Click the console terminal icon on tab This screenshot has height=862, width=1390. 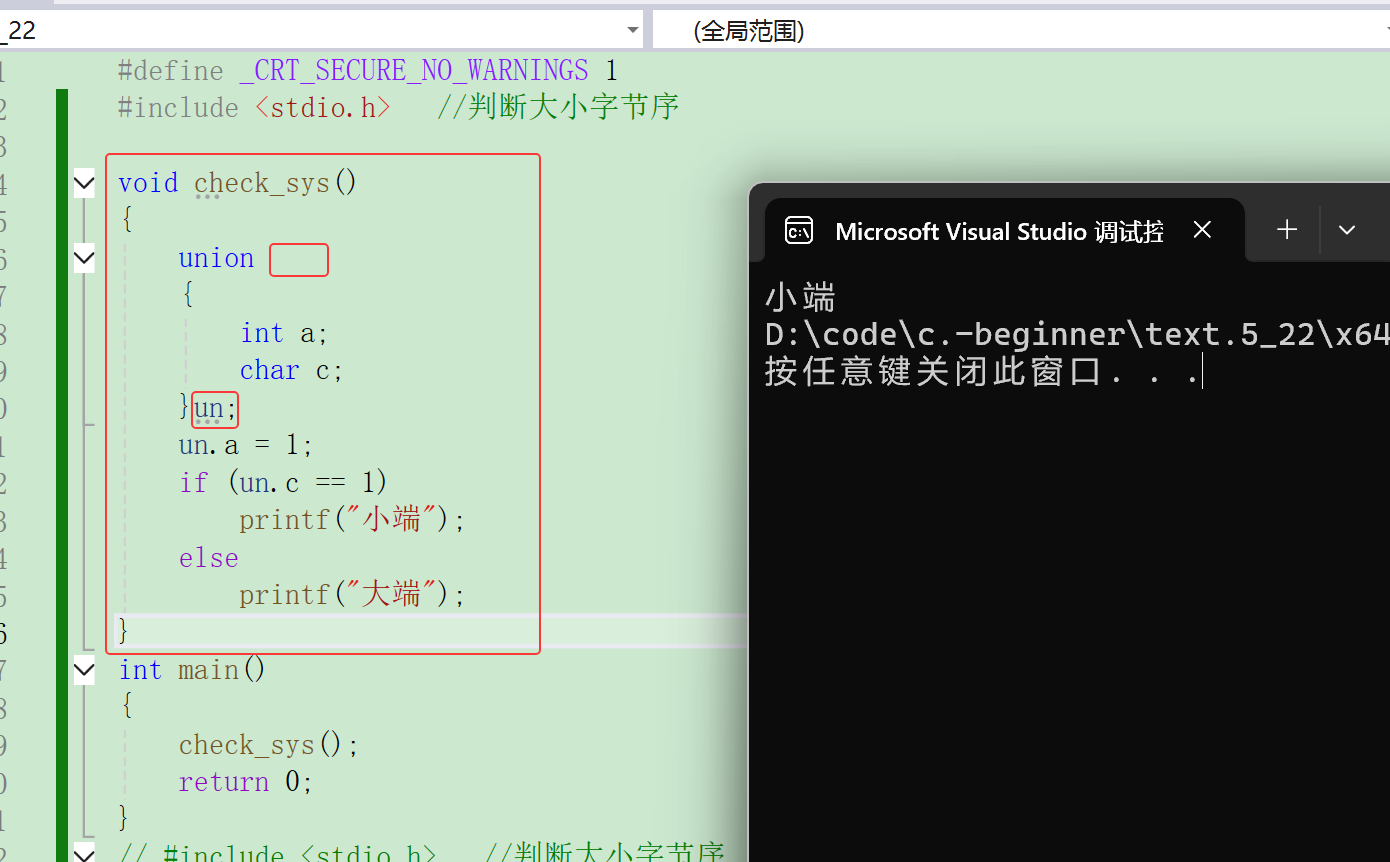pos(799,231)
